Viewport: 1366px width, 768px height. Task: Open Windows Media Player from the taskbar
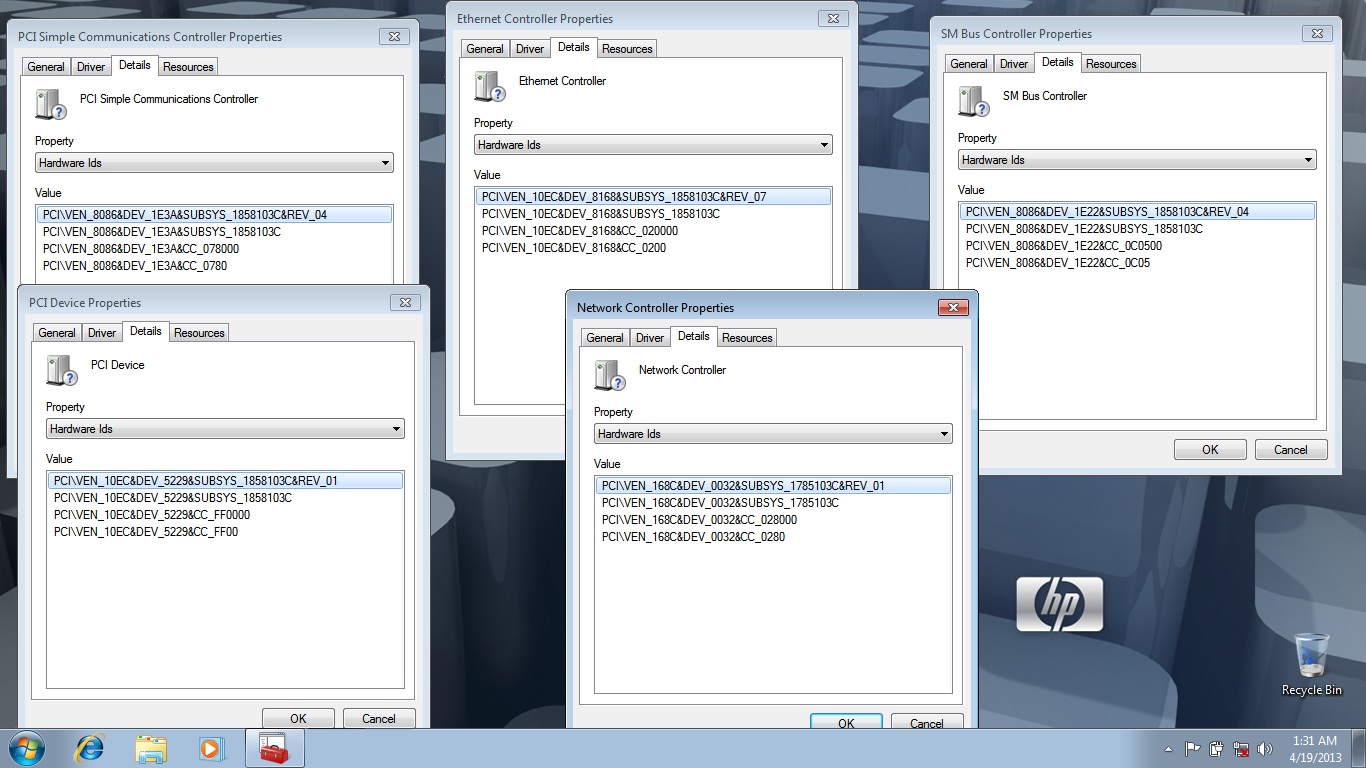pyautogui.click(x=212, y=748)
